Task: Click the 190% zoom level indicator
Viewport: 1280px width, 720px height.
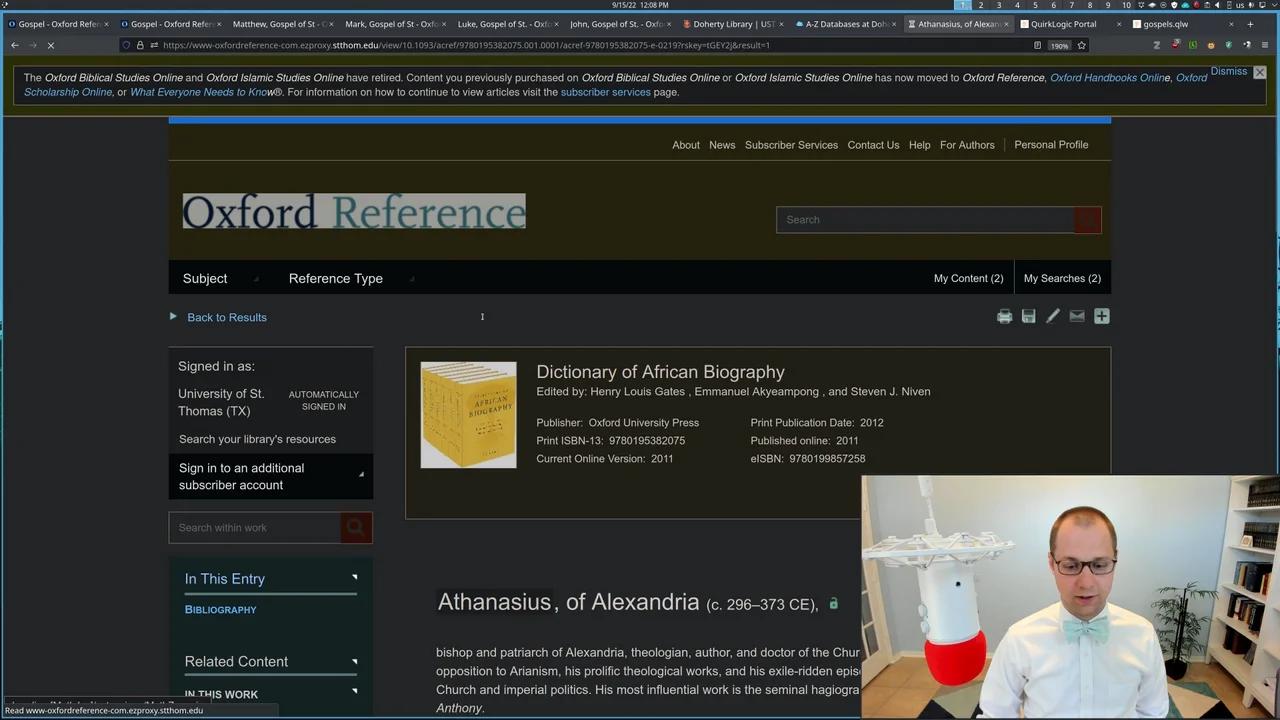Action: pyautogui.click(x=1059, y=45)
